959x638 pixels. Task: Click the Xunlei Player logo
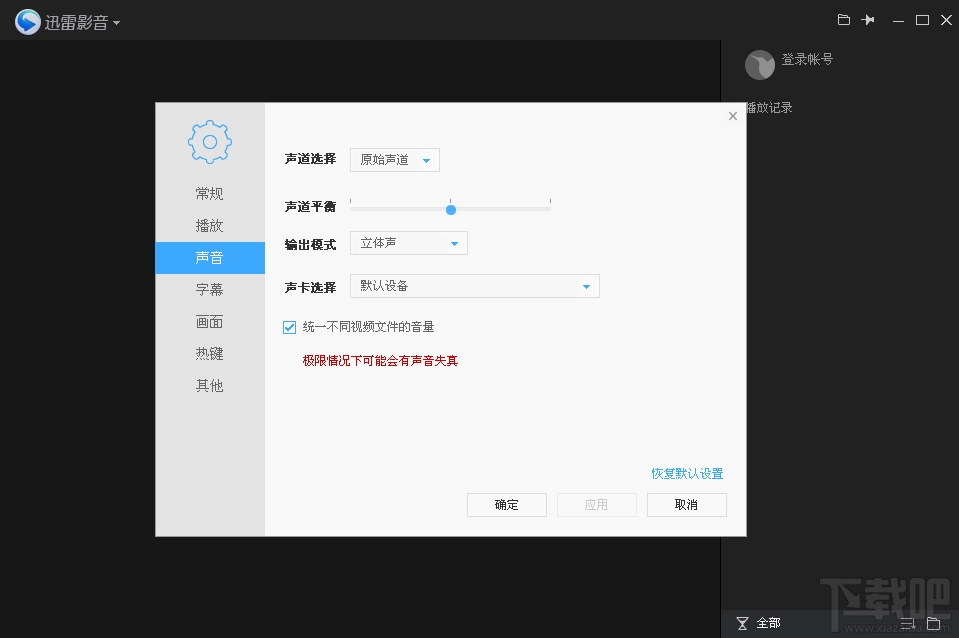[27, 20]
